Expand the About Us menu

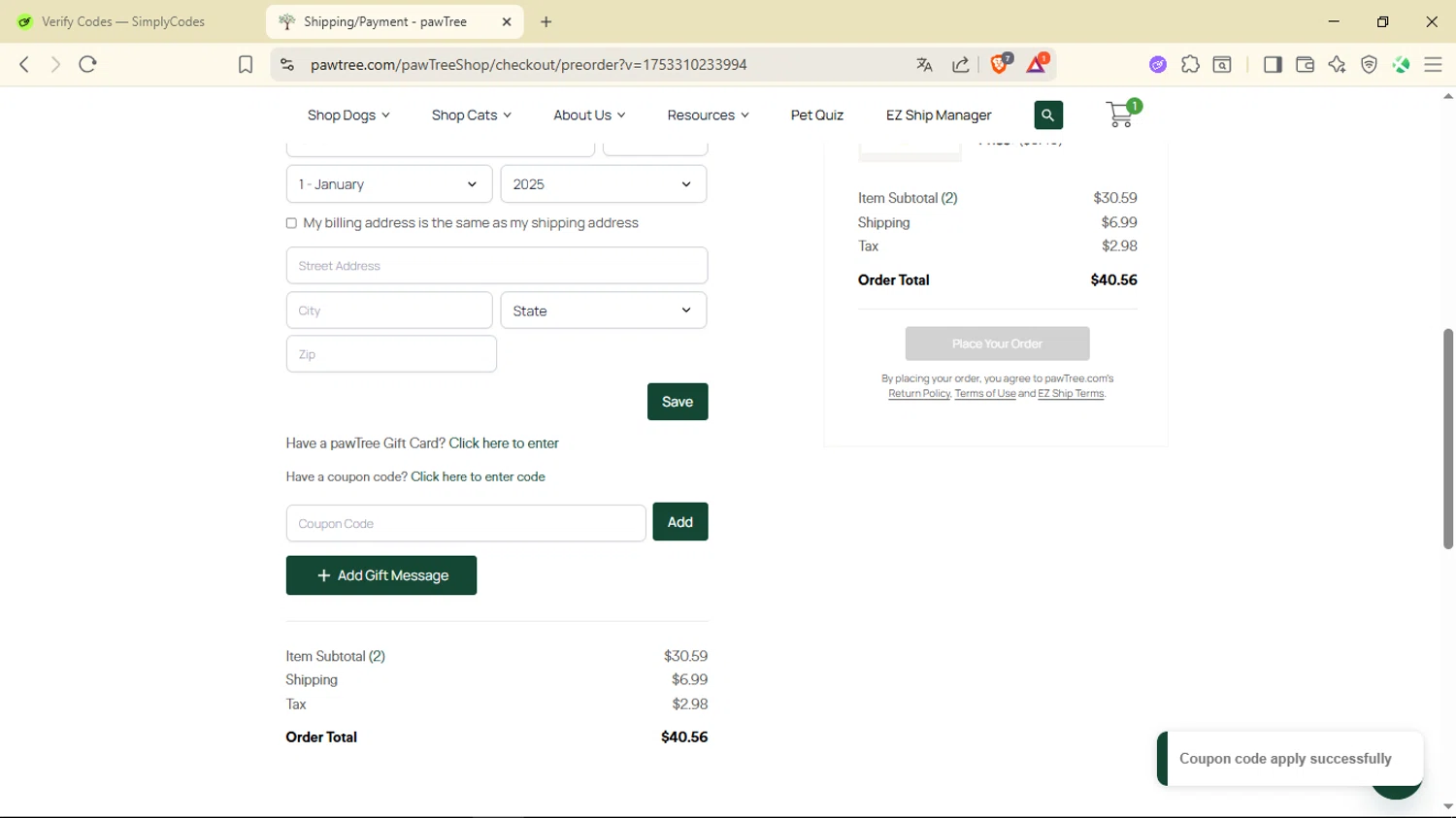click(589, 115)
